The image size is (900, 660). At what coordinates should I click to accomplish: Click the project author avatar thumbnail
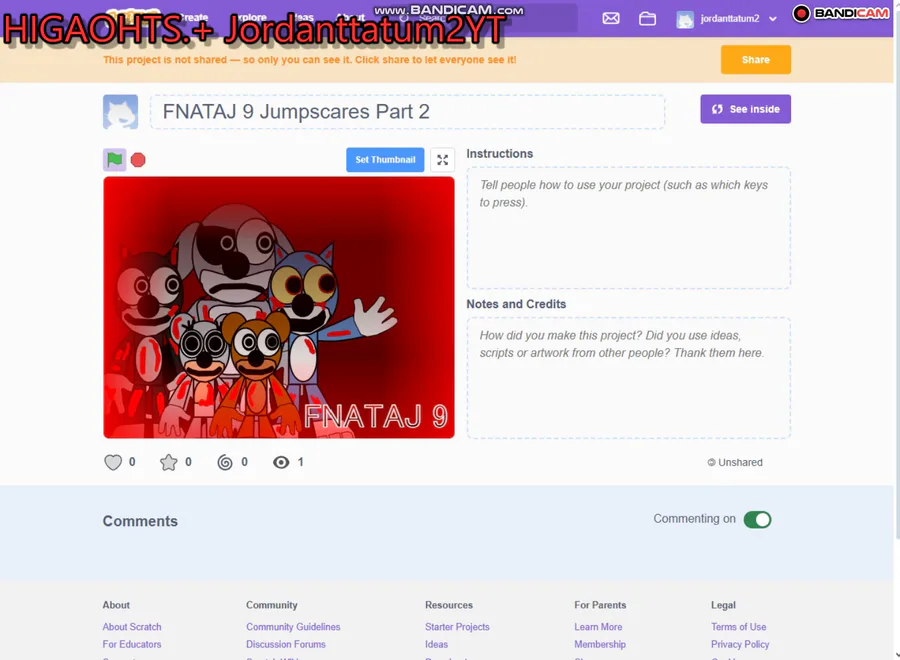pos(121,112)
